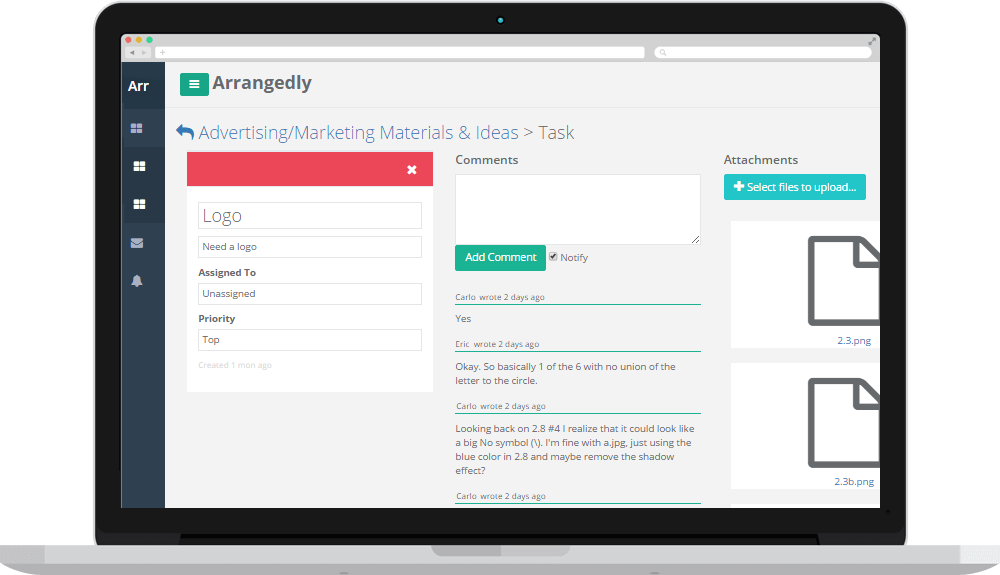Click the 2.3b.png file icon
1000x575 pixels.
(843, 423)
